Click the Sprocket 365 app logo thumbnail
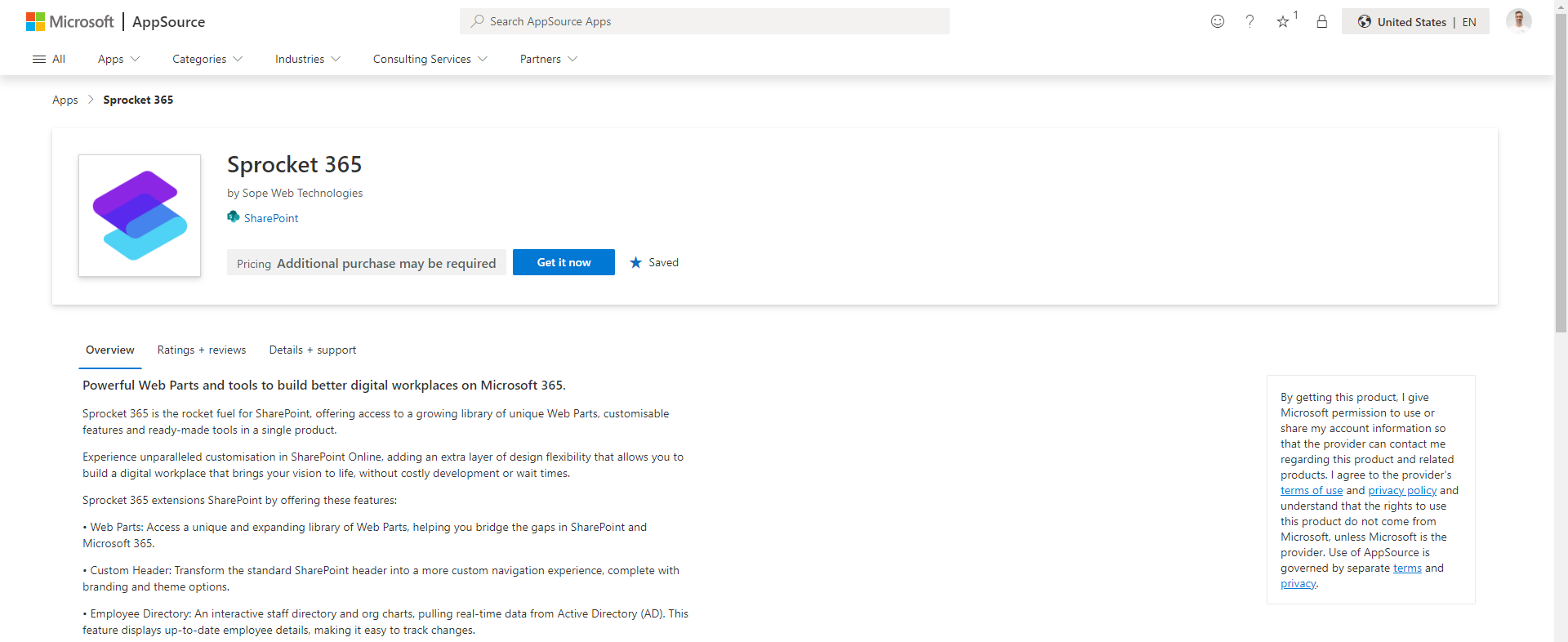1568x642 pixels. coord(140,216)
